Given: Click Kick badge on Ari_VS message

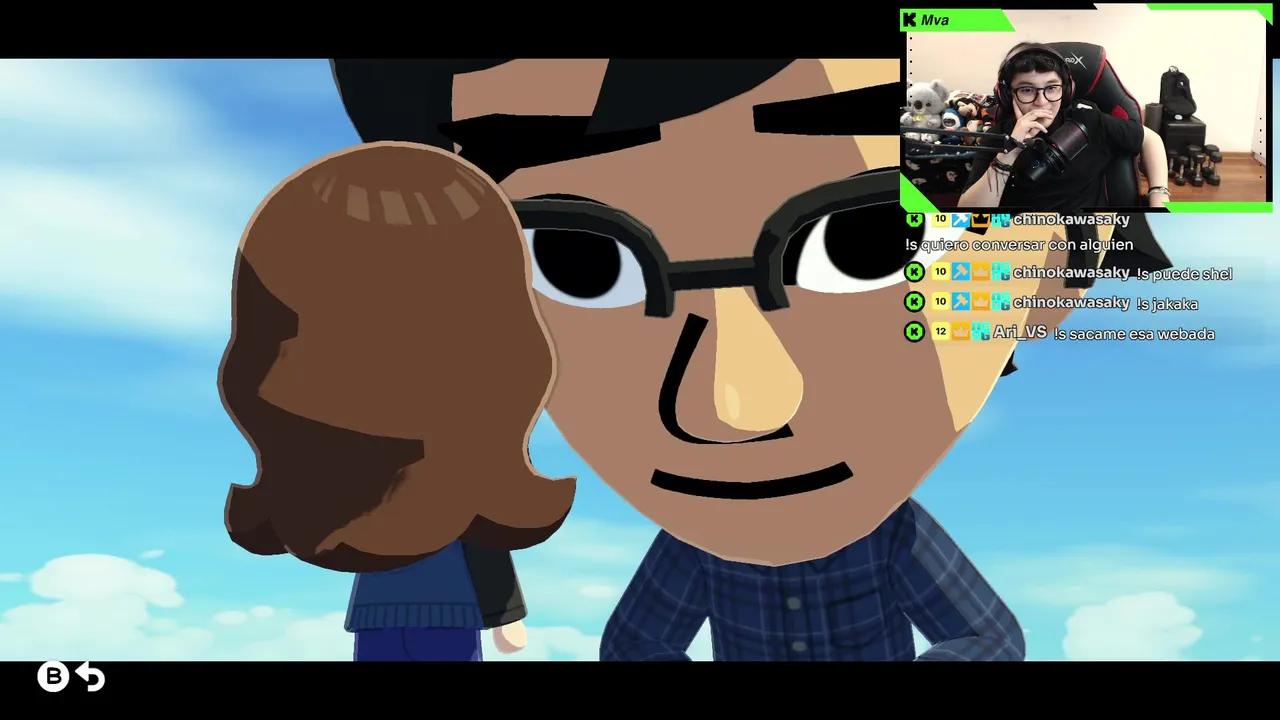Looking at the screenshot, I should tap(914, 331).
